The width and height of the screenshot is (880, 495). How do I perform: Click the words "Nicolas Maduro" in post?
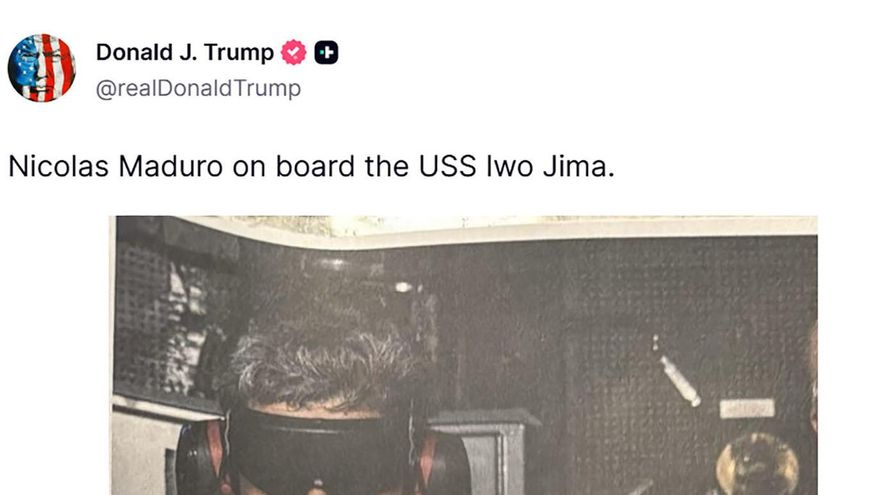[x=116, y=167]
